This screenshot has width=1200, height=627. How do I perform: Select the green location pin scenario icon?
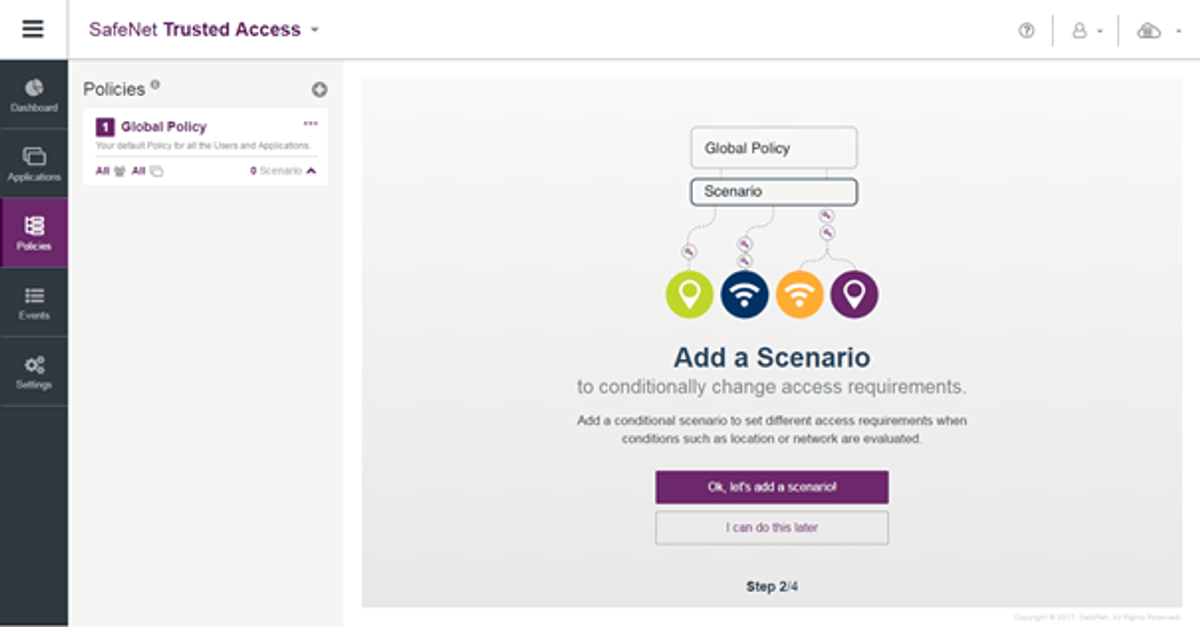[x=689, y=294]
